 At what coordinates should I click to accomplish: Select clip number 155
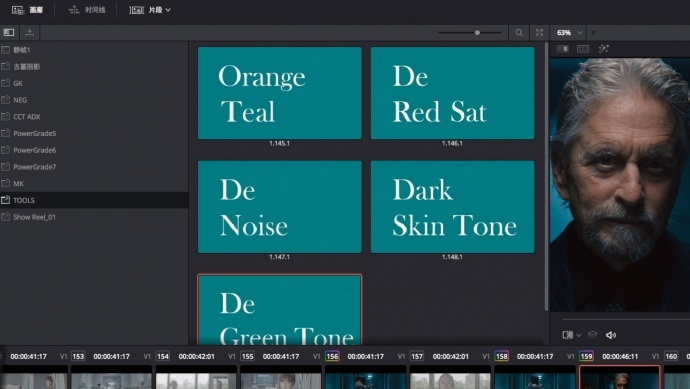(x=247, y=356)
